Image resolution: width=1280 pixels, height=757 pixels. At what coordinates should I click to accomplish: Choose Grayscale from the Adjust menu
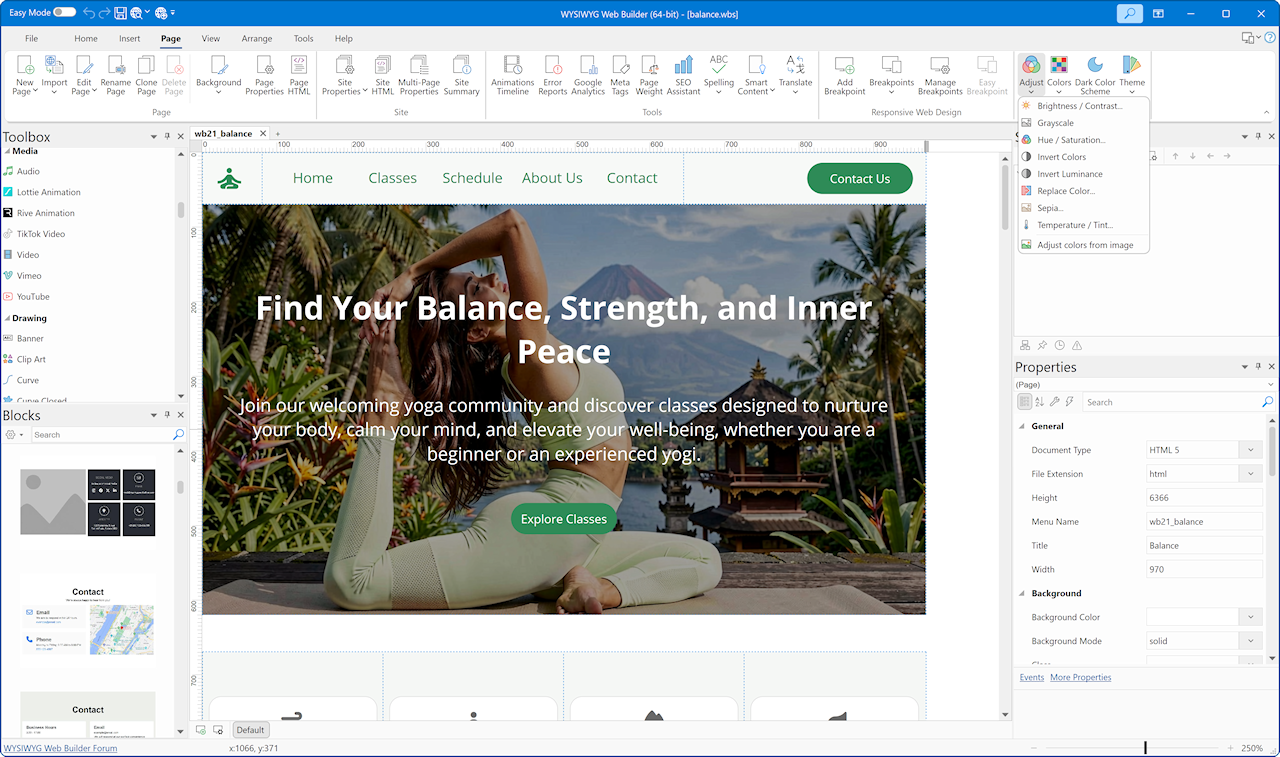tap(1055, 123)
